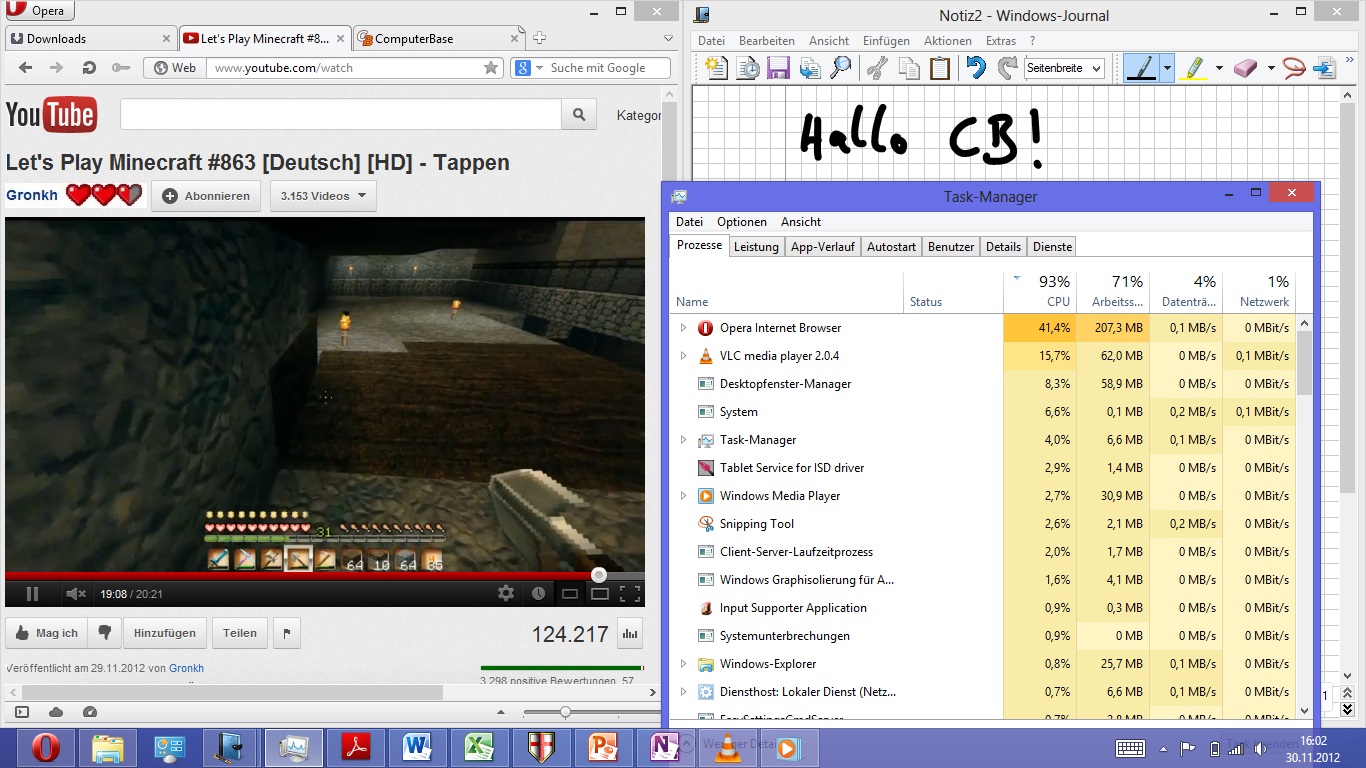1366x768 pixels.
Task: Switch to Leistung tab in Task-Manager
Action: pyautogui.click(x=756, y=247)
